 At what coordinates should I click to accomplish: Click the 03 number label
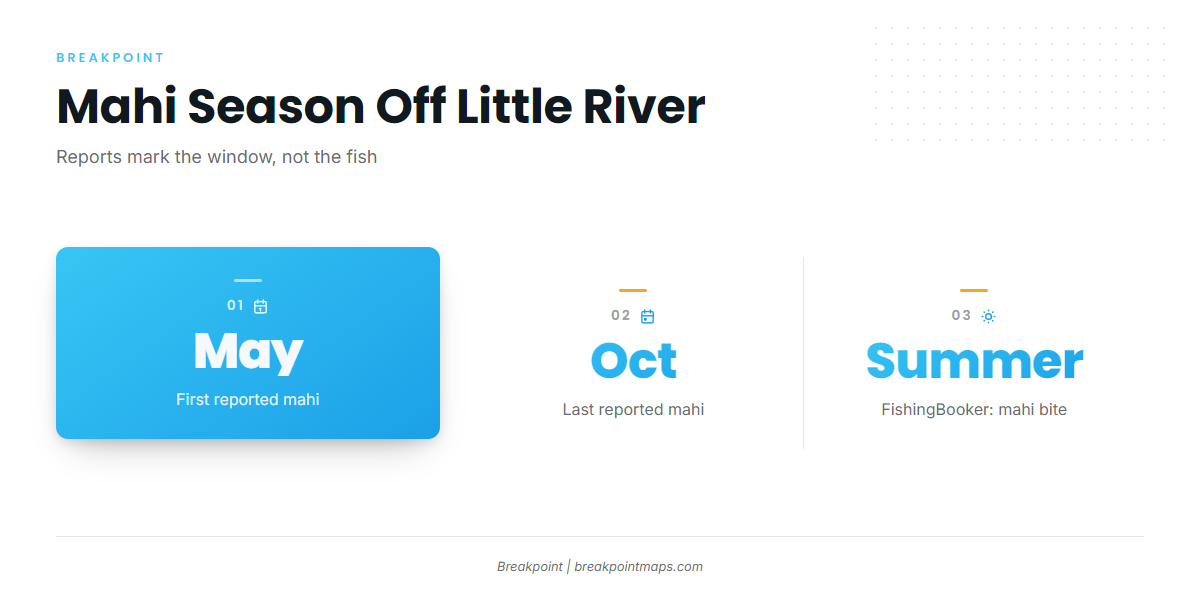(961, 316)
